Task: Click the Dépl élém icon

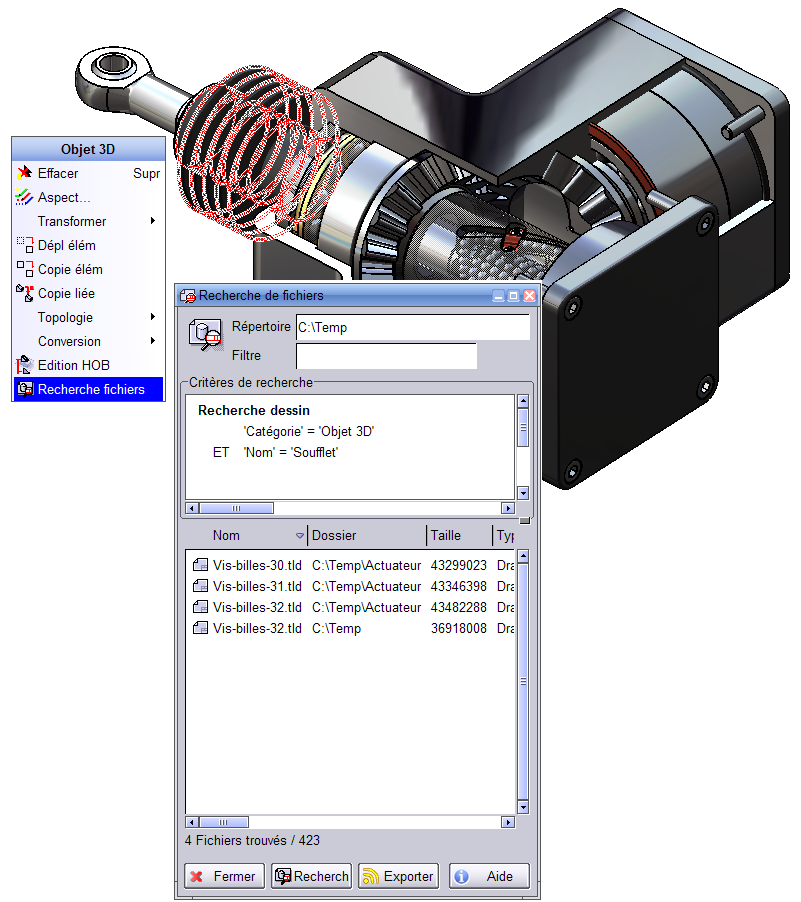Action: 25,245
